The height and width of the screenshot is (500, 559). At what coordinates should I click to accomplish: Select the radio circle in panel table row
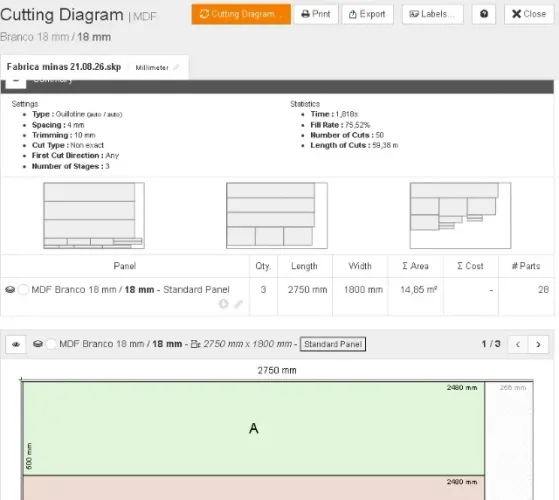(x=23, y=289)
